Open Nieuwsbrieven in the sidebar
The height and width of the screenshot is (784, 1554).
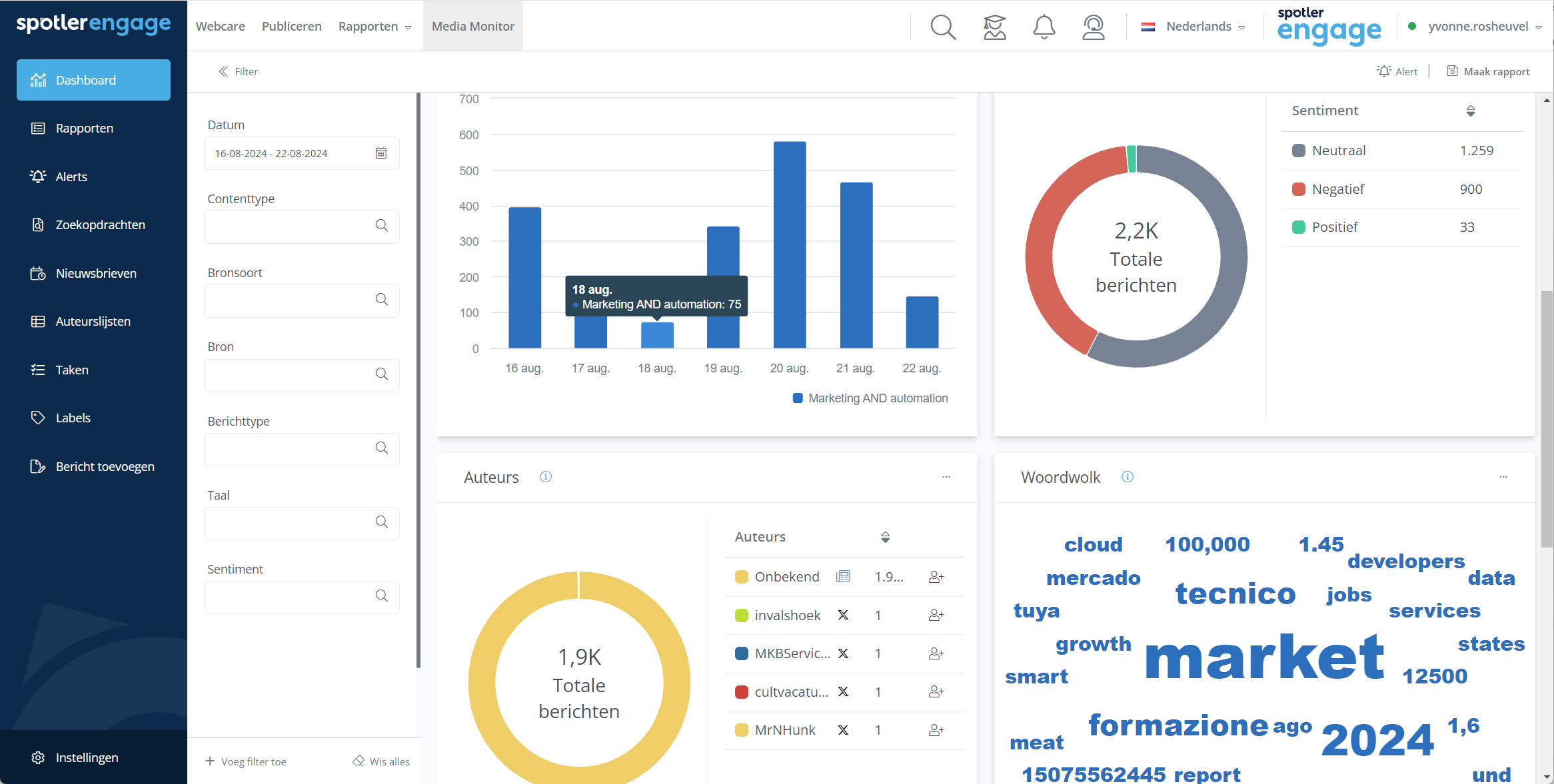click(x=96, y=273)
